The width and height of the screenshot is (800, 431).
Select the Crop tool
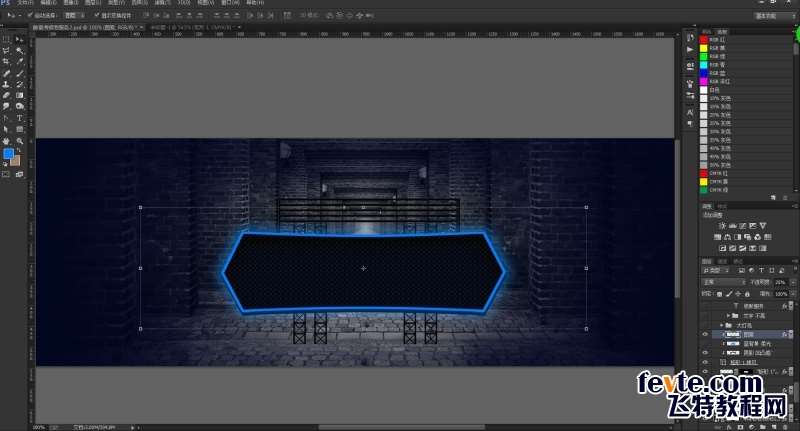tap(7, 61)
